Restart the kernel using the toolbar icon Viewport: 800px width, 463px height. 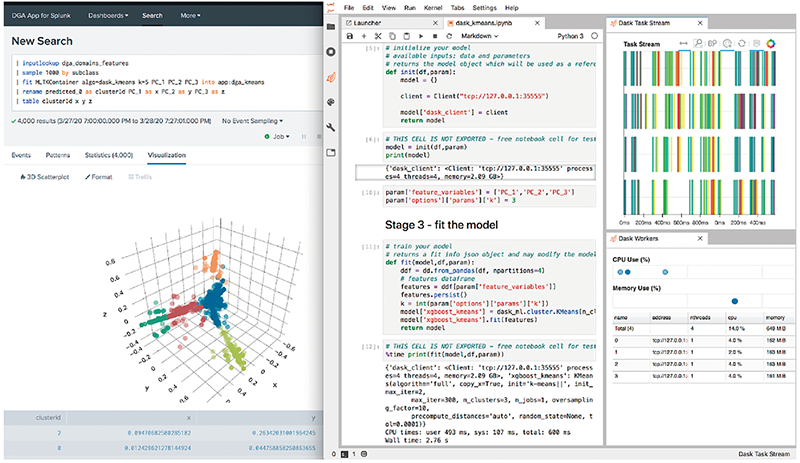(x=450, y=35)
